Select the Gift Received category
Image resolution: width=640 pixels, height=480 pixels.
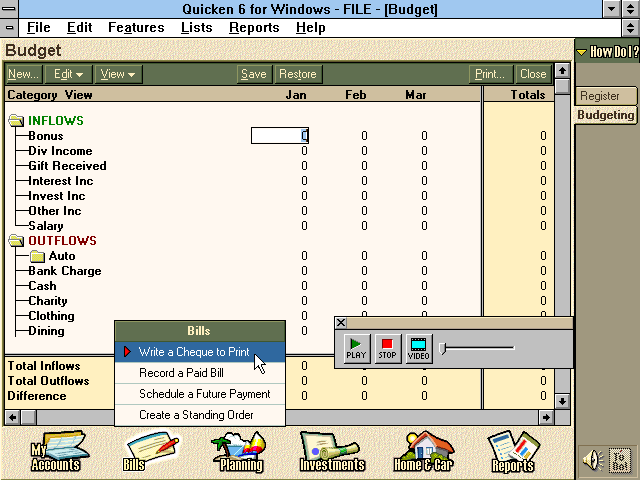(x=67, y=166)
